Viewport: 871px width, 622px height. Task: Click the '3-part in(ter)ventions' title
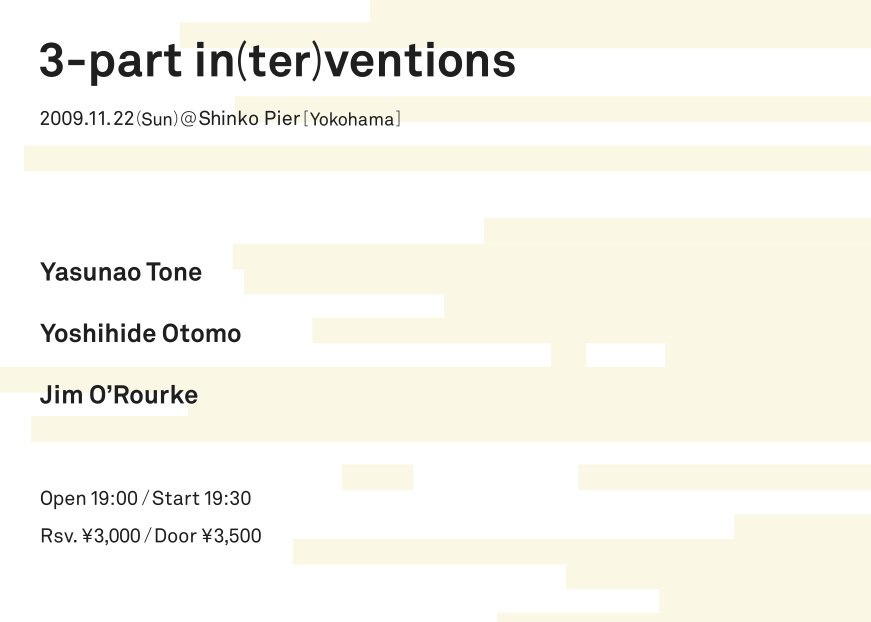[278, 61]
